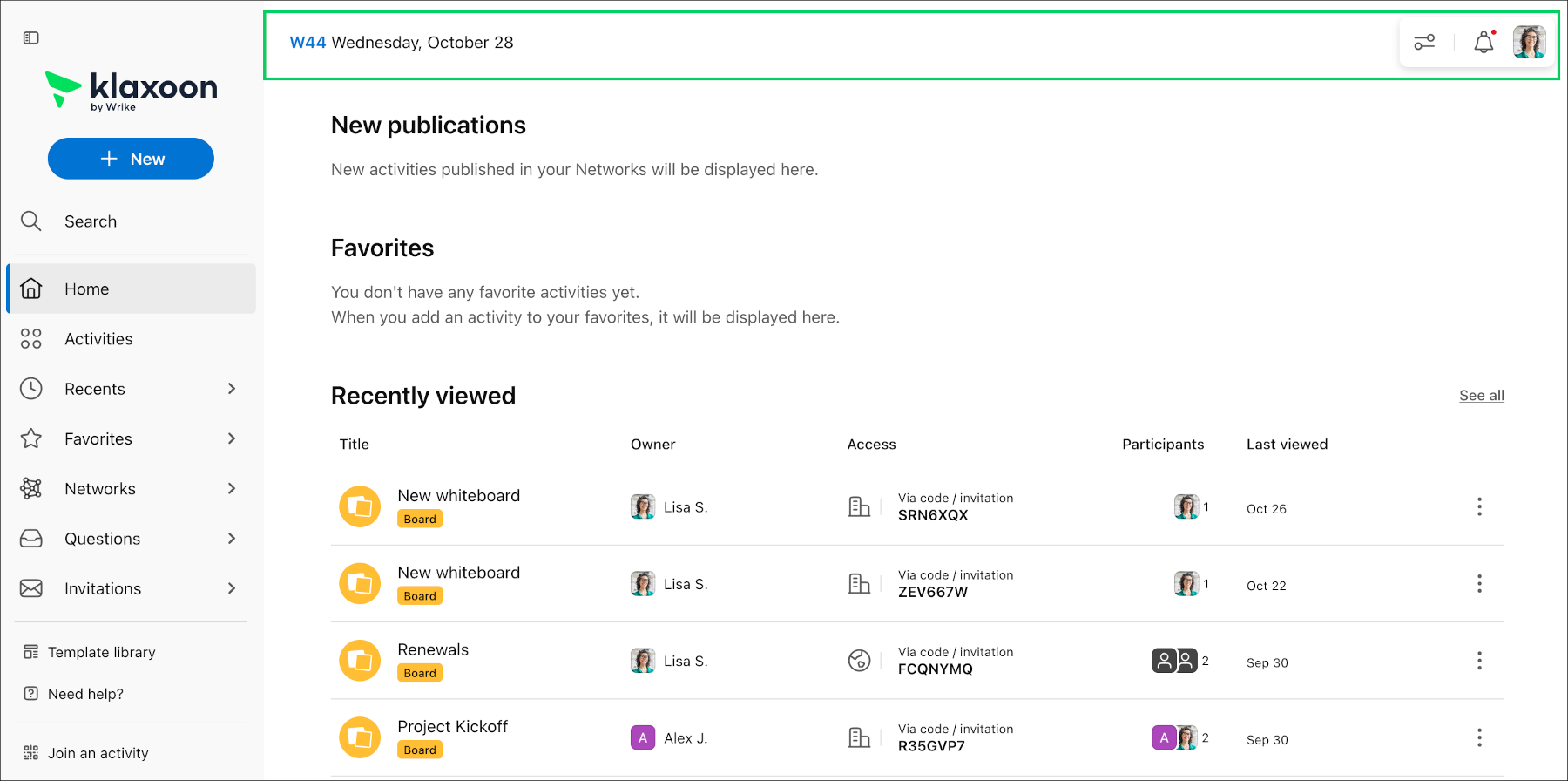Click the search magnifier icon
The height and width of the screenshot is (781, 1568).
31,221
